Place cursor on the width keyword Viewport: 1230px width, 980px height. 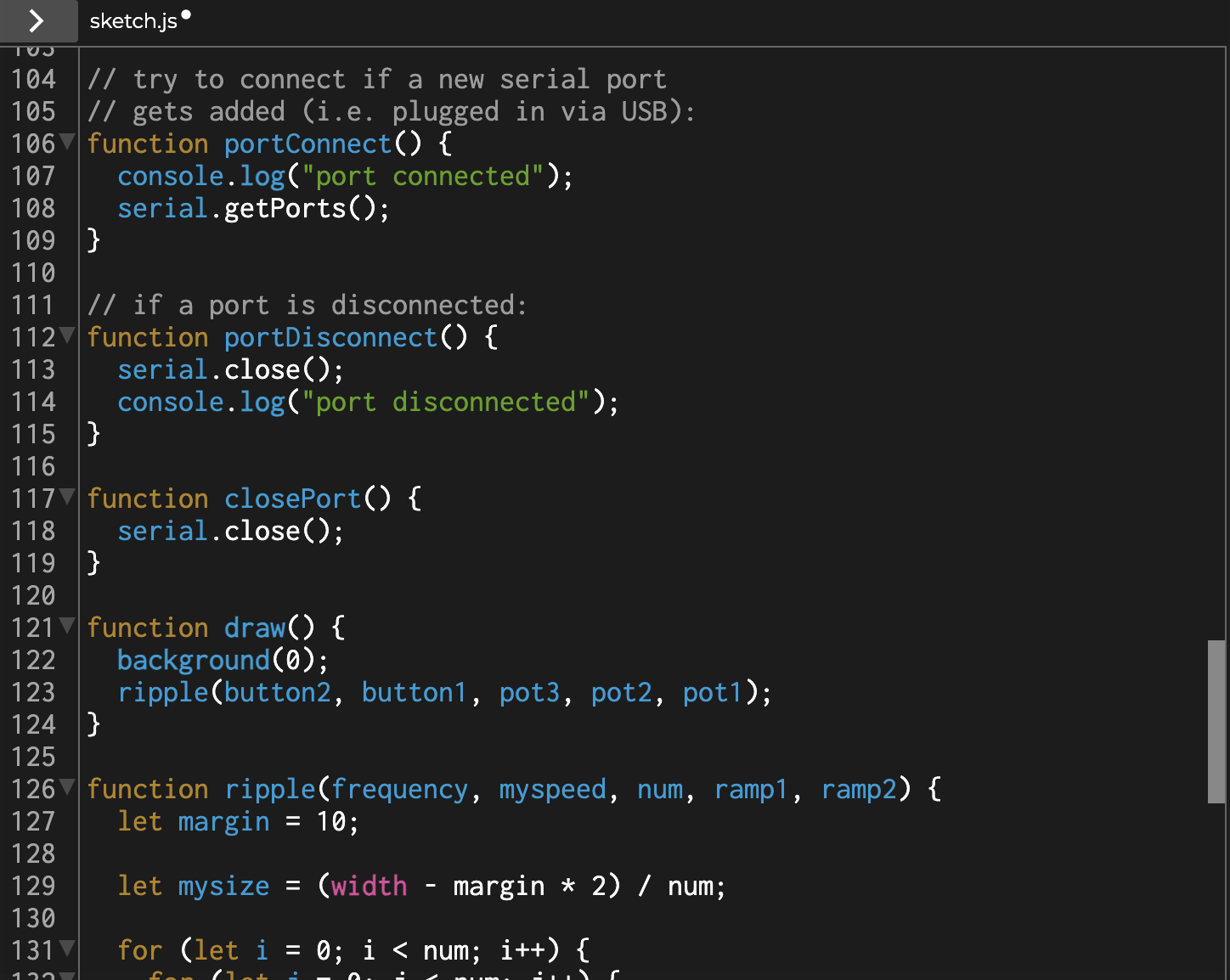[369, 886]
